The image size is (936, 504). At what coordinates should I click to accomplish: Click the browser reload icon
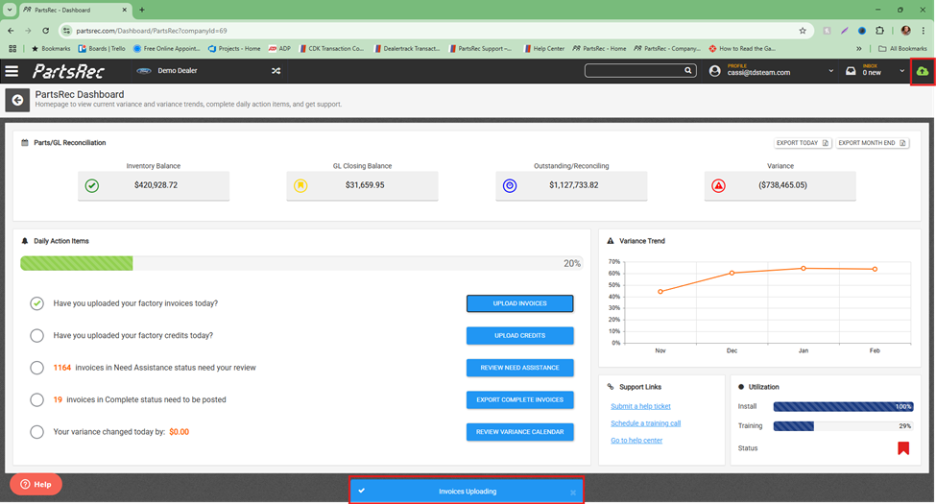pos(45,30)
